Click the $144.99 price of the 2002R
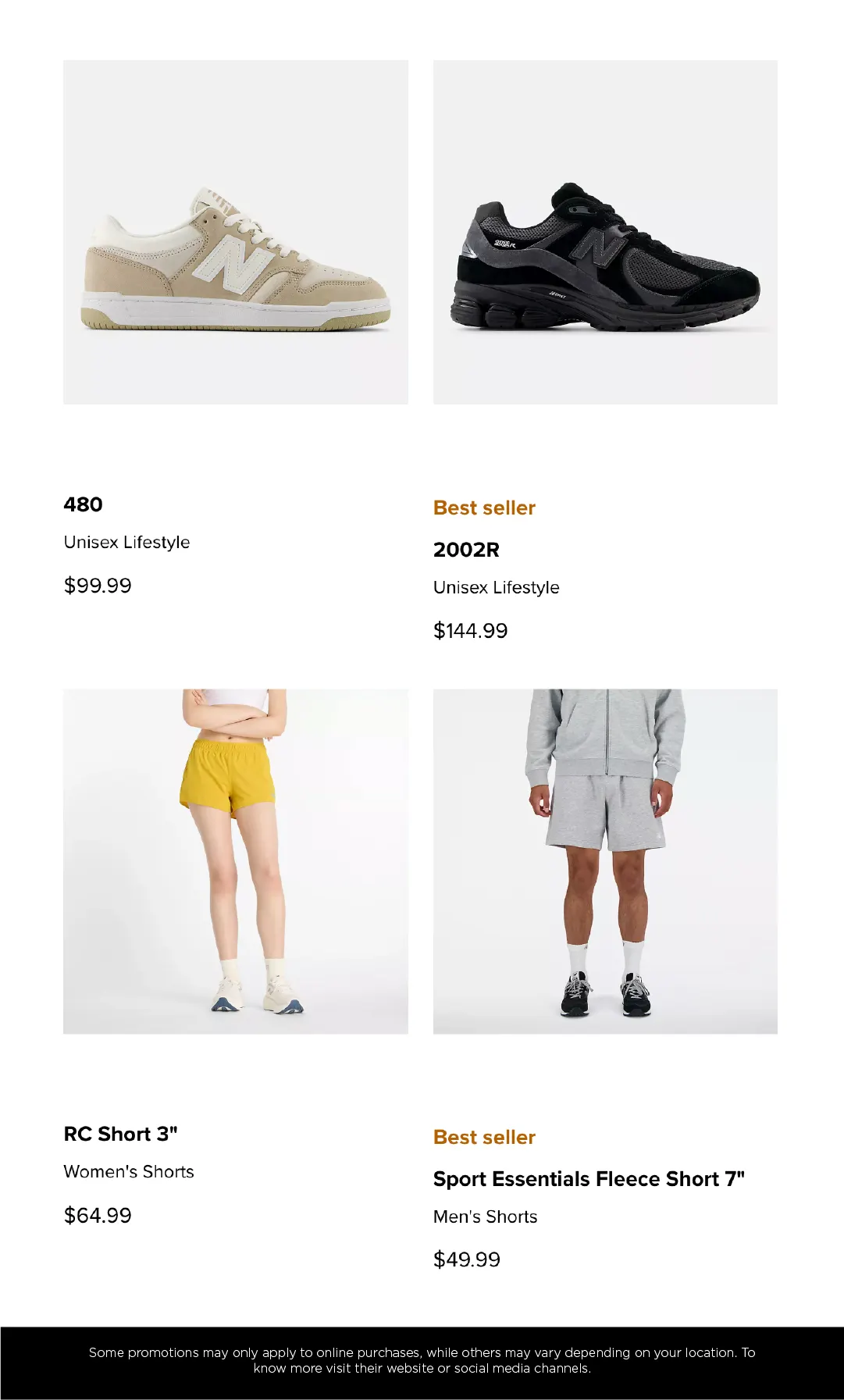The height and width of the screenshot is (1400, 844). click(x=470, y=631)
